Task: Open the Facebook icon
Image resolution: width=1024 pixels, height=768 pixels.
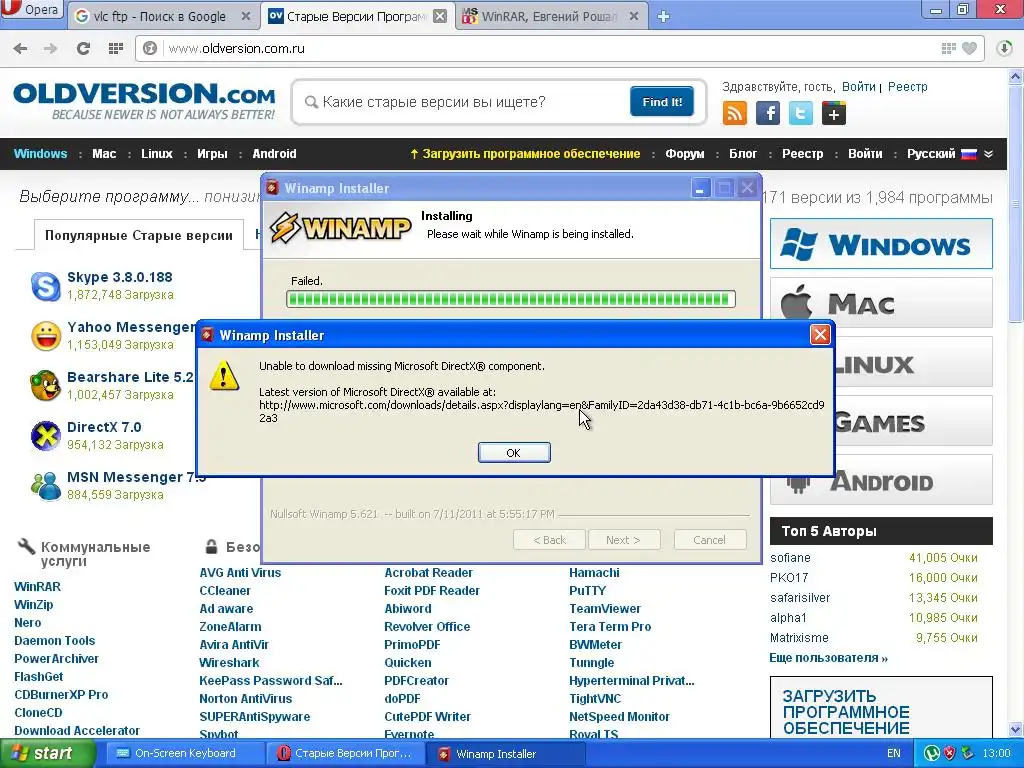Action: point(768,113)
